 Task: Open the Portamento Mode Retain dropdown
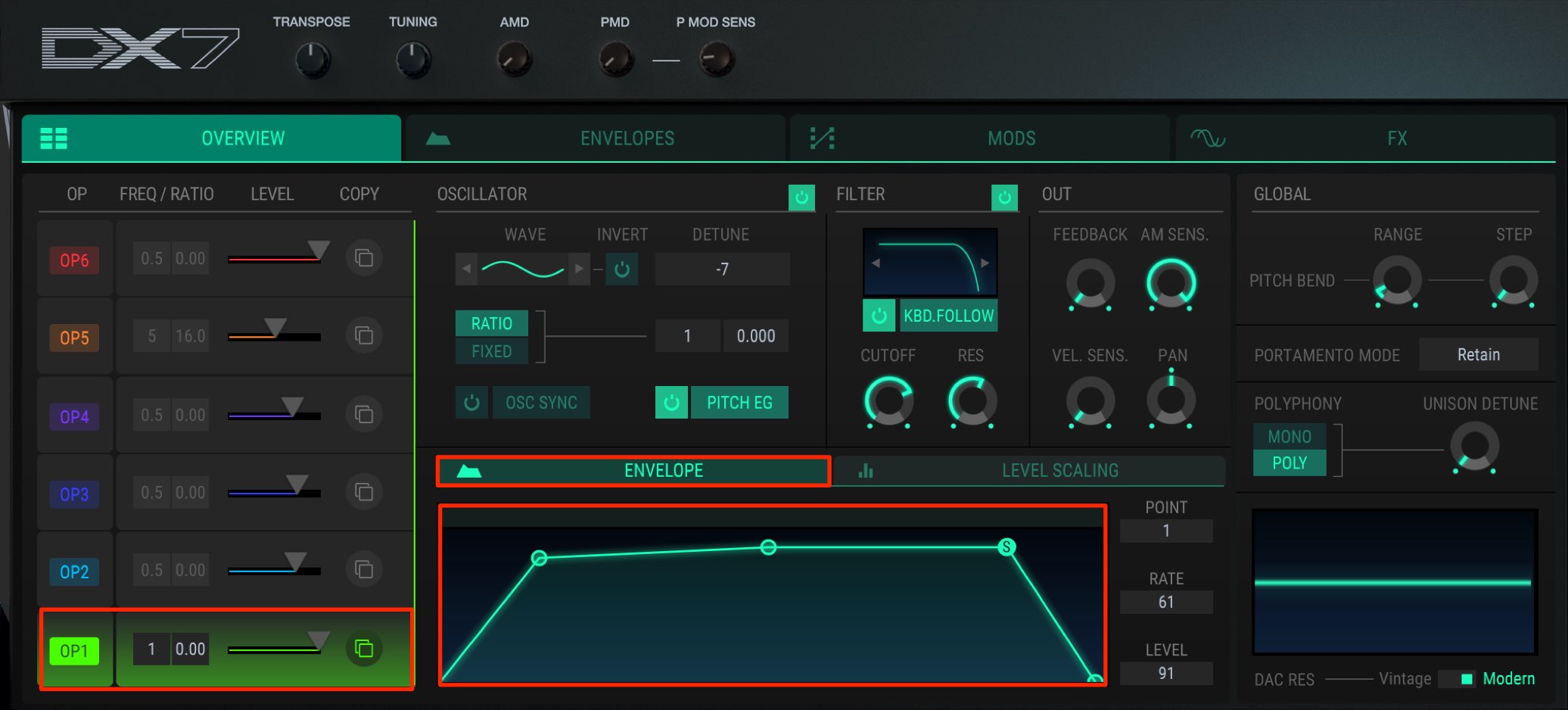tap(1478, 354)
